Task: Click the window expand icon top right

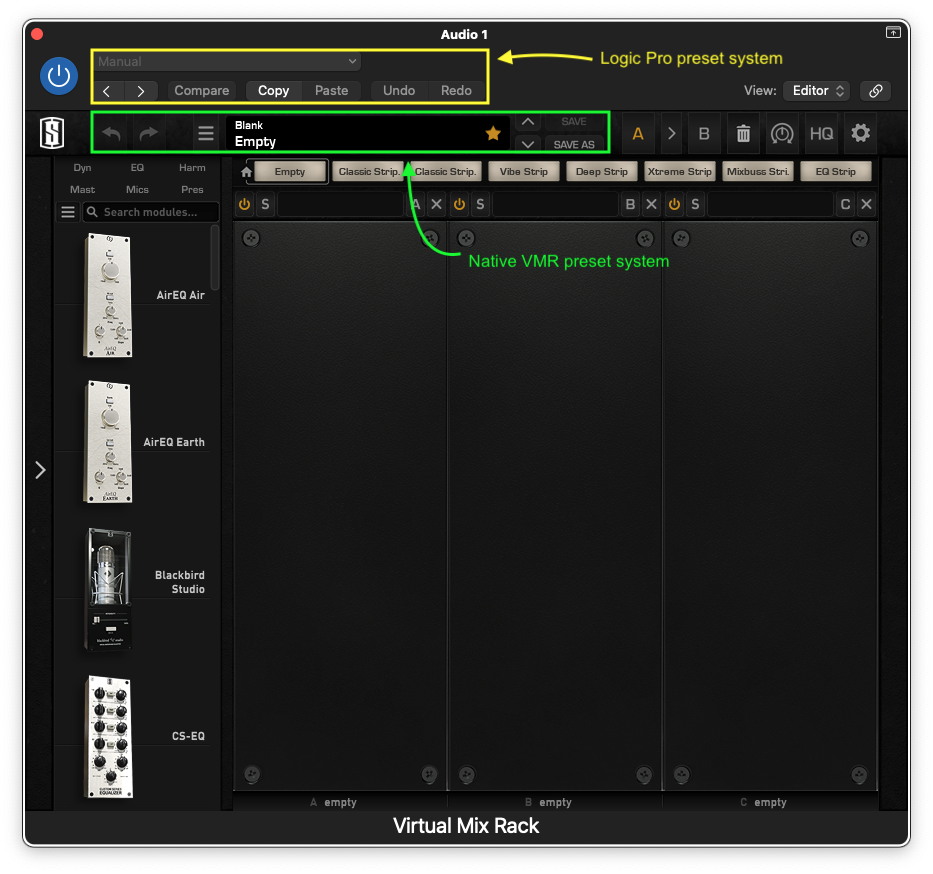Action: click(893, 32)
